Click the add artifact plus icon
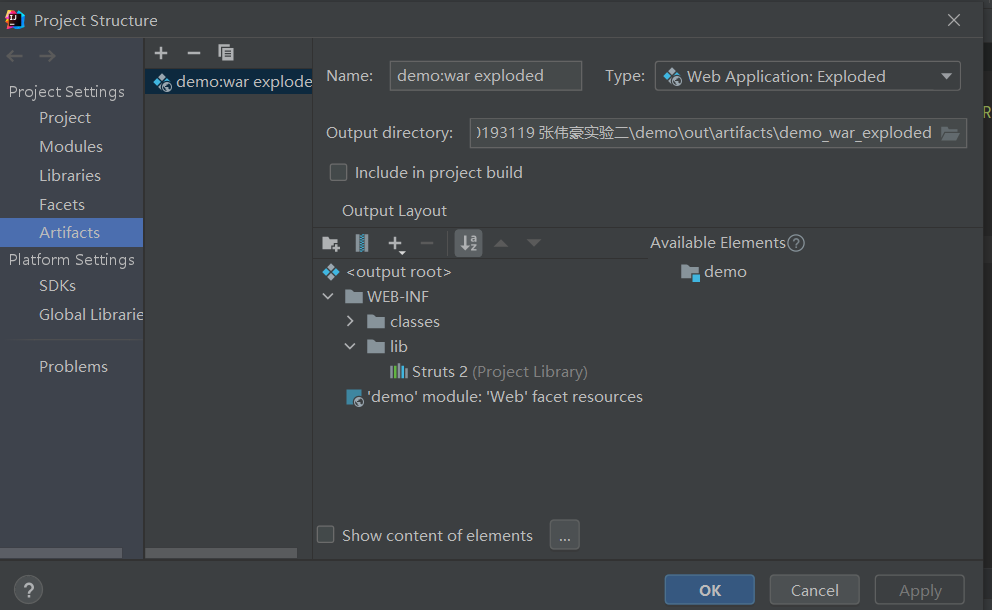 click(162, 53)
